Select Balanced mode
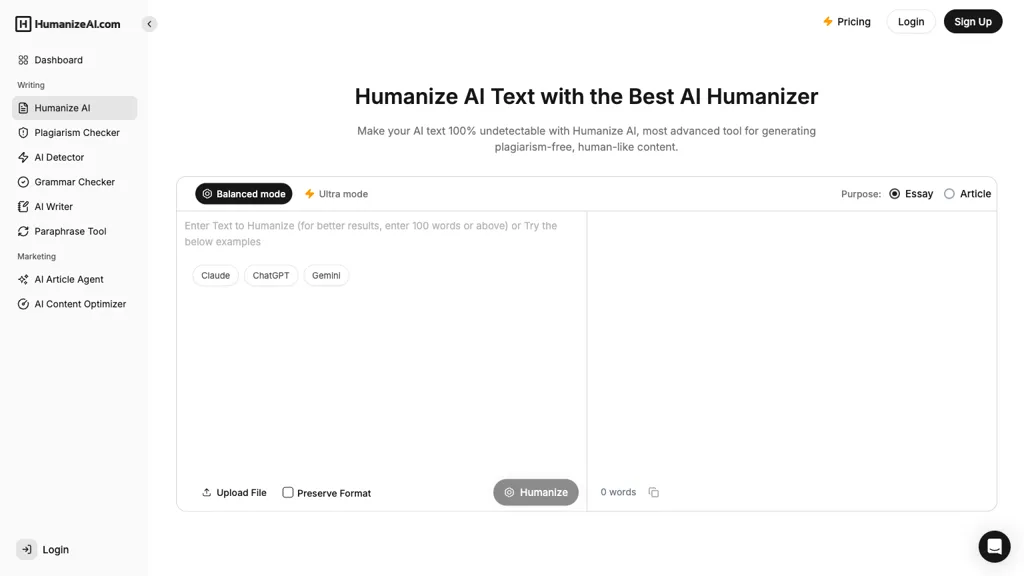This screenshot has height=576, width=1024. pos(243,193)
